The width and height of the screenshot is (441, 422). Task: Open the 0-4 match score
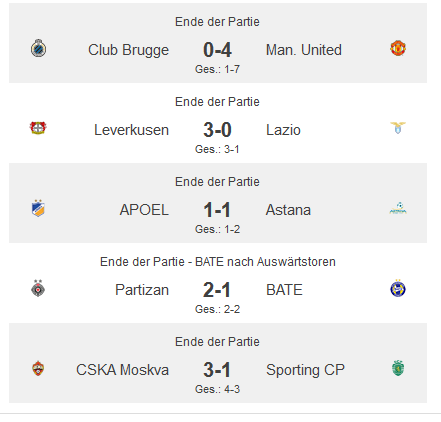pos(217,50)
